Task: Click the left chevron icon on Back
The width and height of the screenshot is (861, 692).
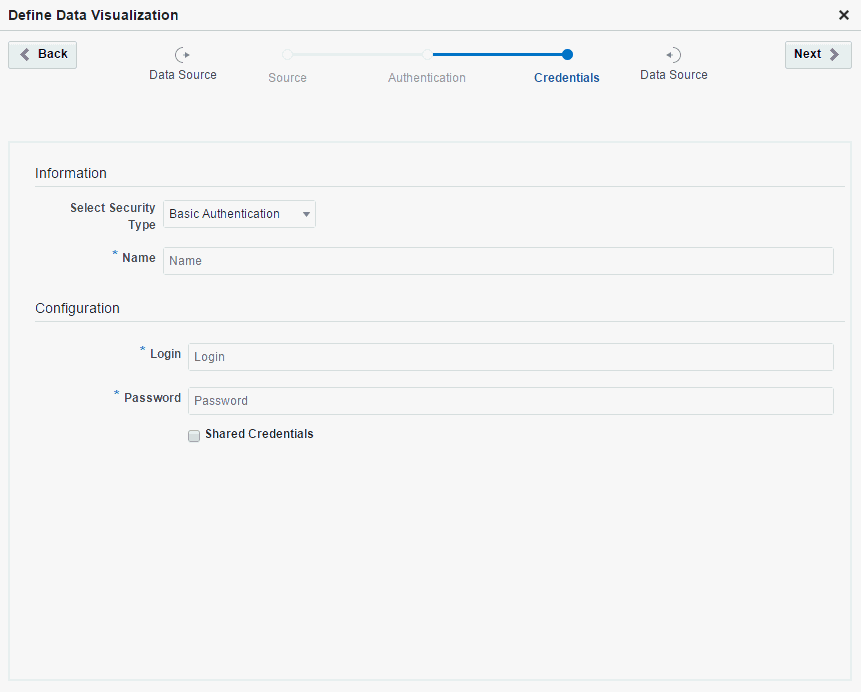Action: click(x=25, y=54)
